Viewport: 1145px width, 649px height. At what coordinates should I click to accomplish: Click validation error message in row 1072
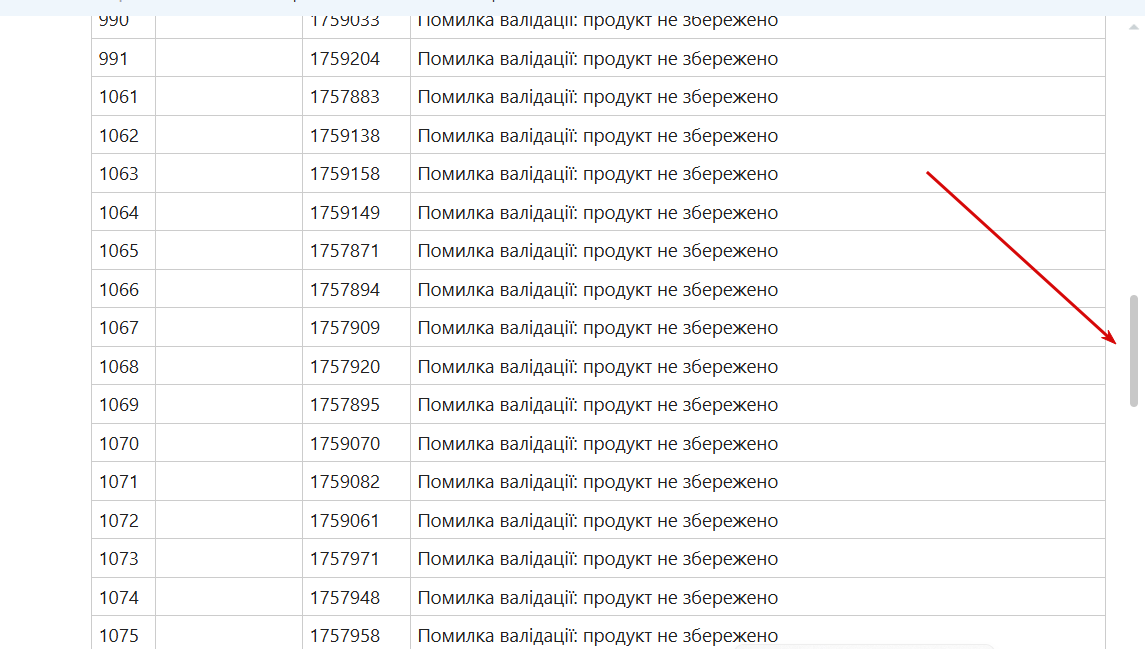(597, 521)
